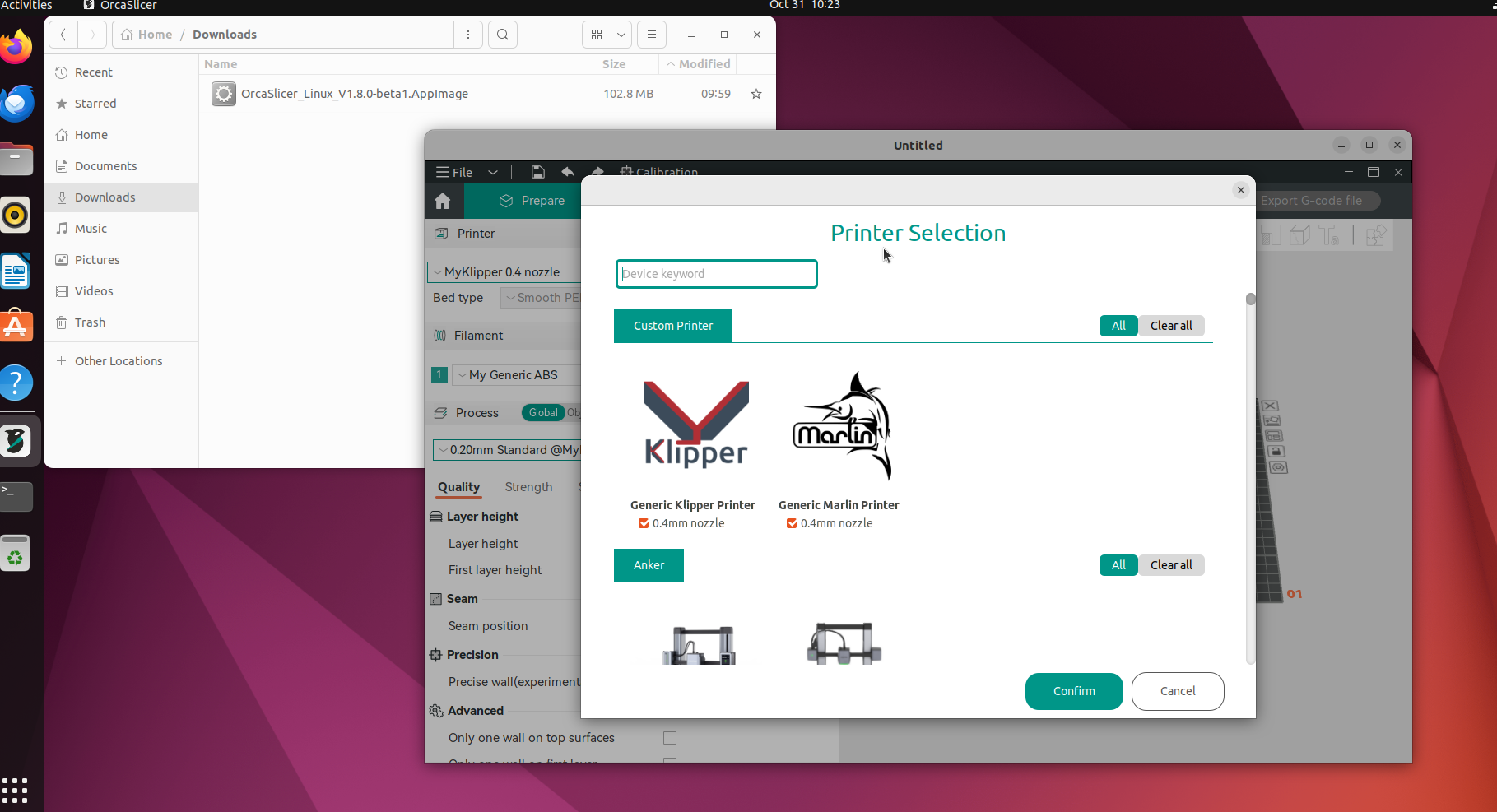Go back in Files window

click(63, 35)
